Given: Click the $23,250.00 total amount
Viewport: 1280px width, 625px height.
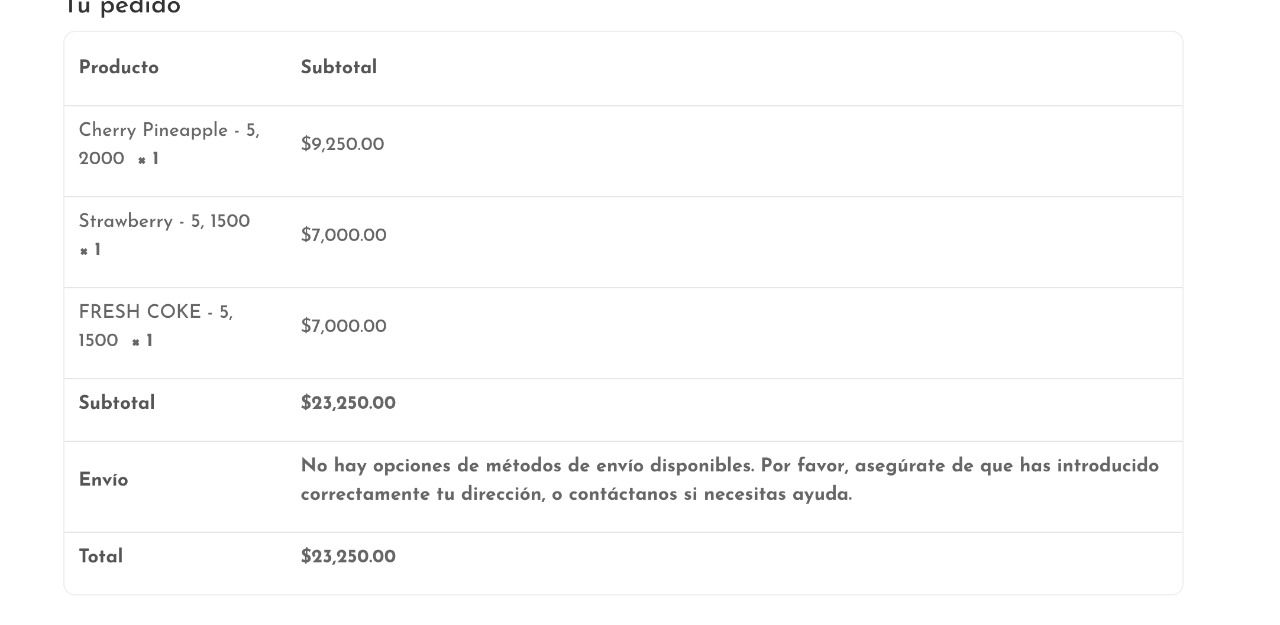Looking at the screenshot, I should [348, 557].
